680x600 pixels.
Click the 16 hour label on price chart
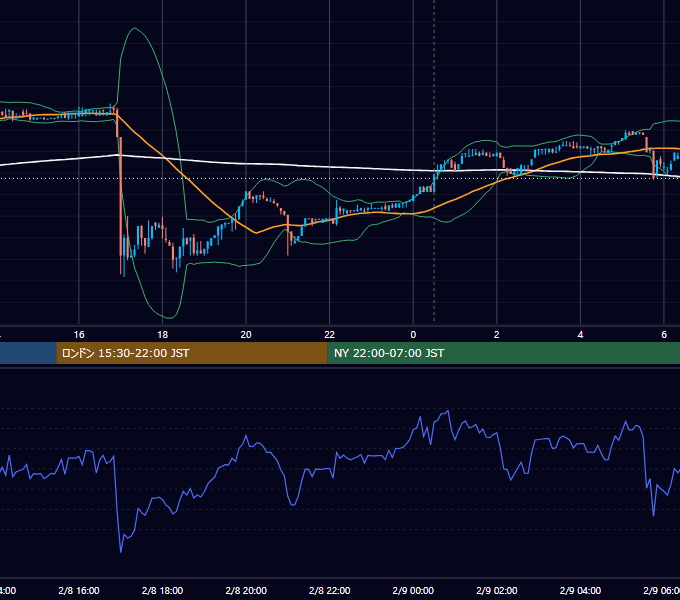tap(79, 335)
